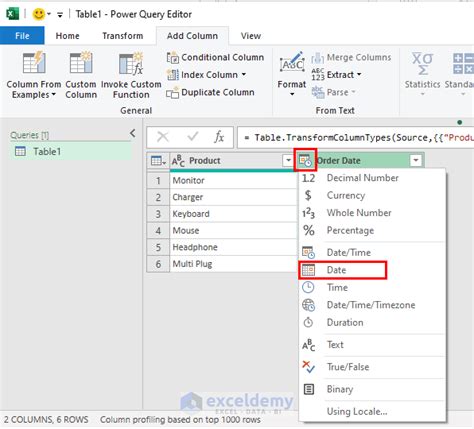Click the column profiling status text
The image size is (474, 429).
click(x=180, y=419)
